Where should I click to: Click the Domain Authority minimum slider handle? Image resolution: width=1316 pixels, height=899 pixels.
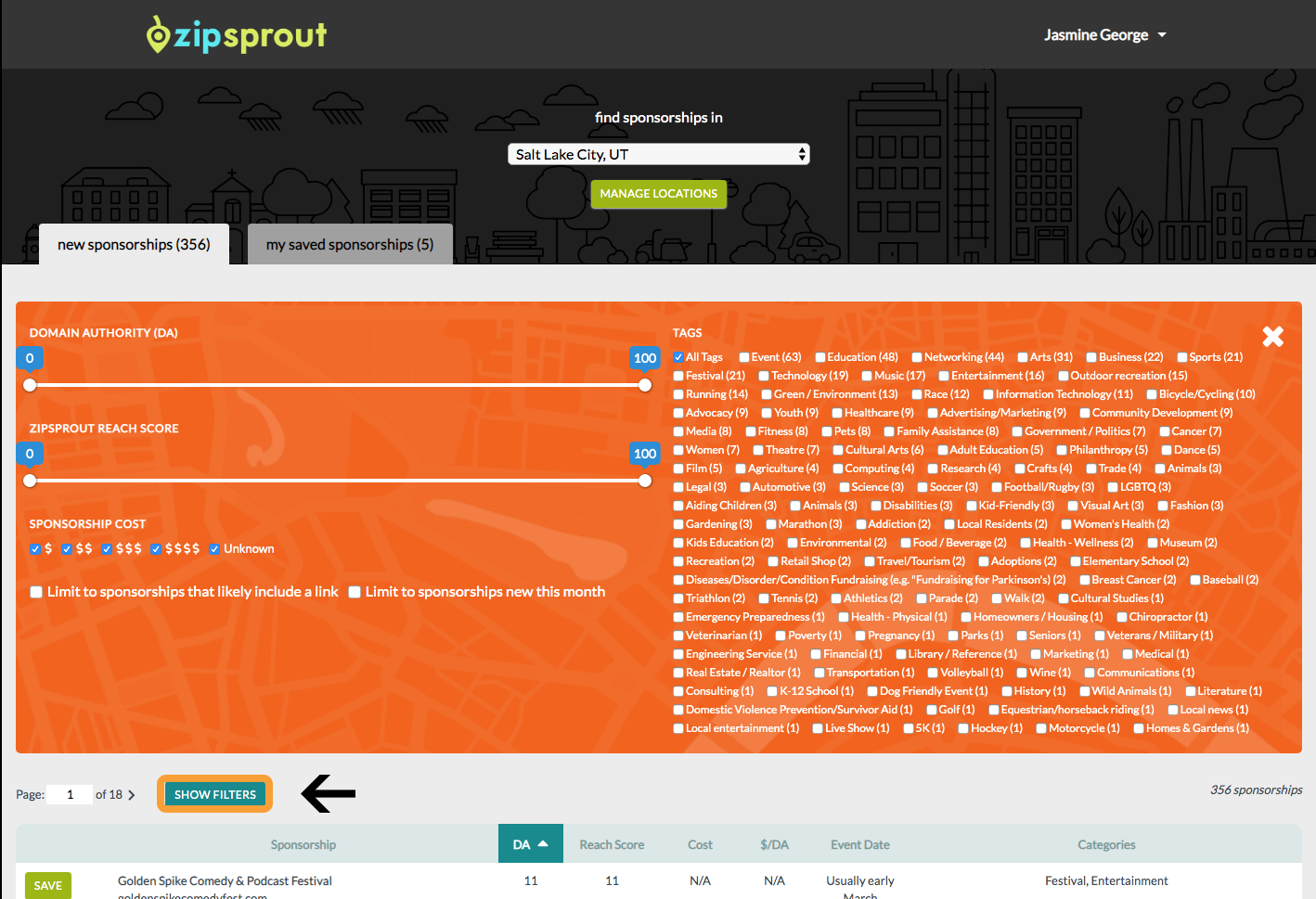tap(30, 385)
